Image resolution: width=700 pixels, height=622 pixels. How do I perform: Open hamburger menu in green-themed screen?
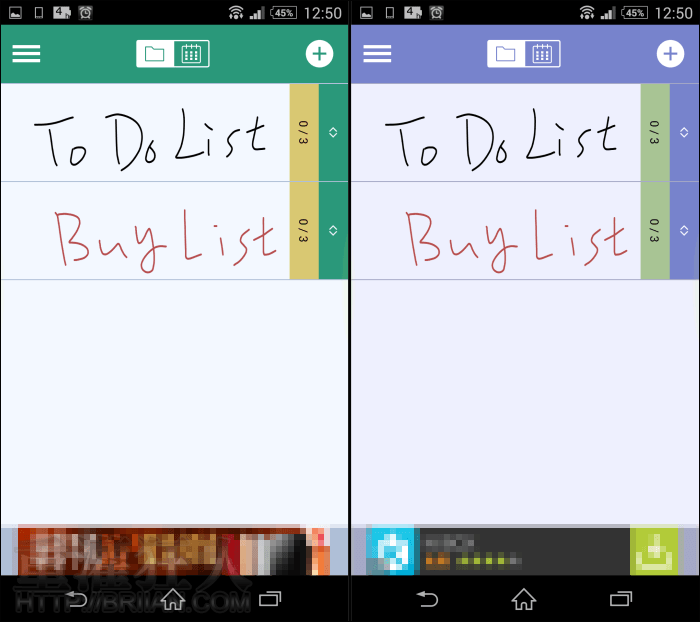click(26, 54)
